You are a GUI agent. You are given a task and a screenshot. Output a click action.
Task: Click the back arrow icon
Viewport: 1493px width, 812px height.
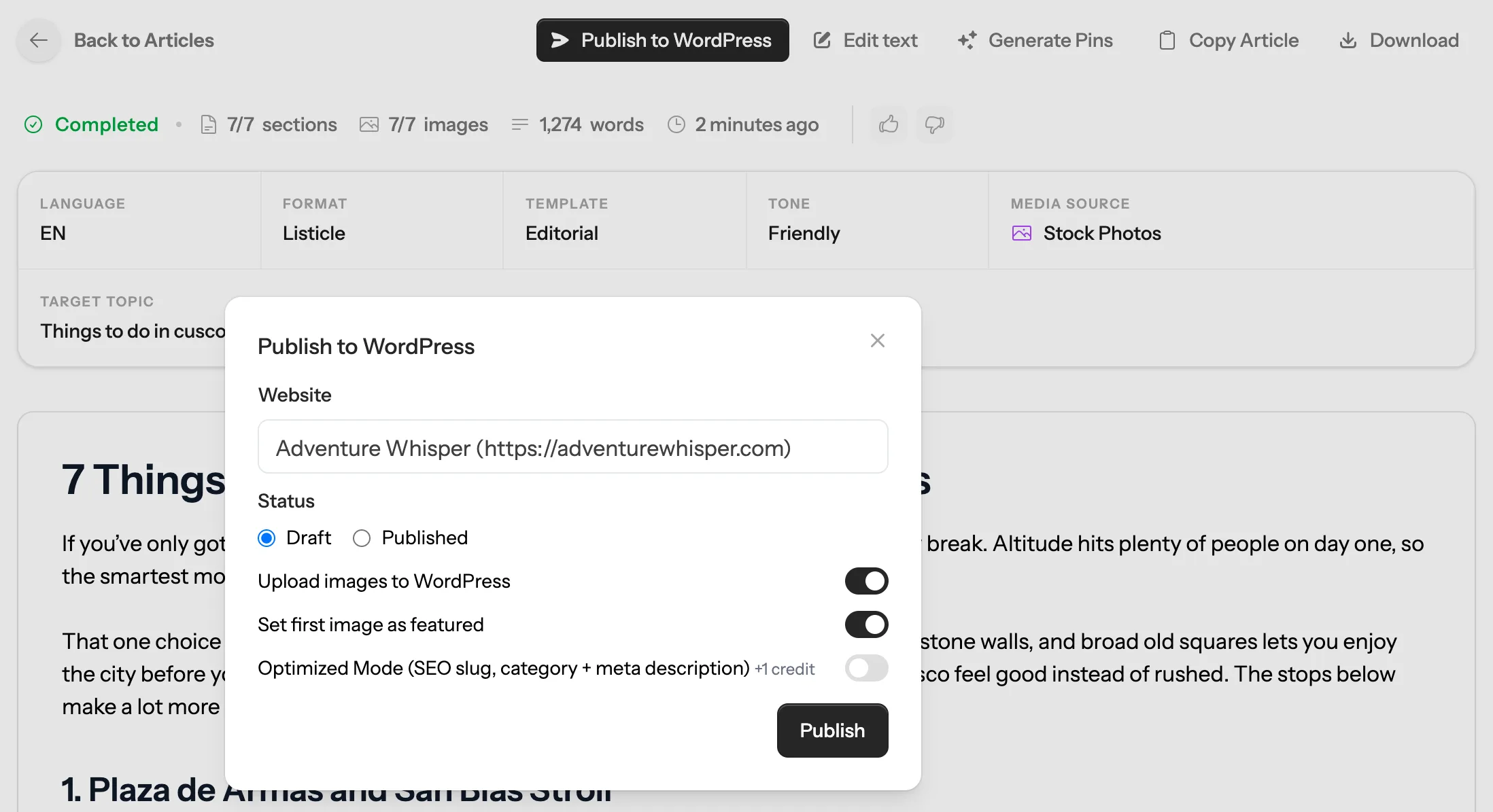pos(39,40)
